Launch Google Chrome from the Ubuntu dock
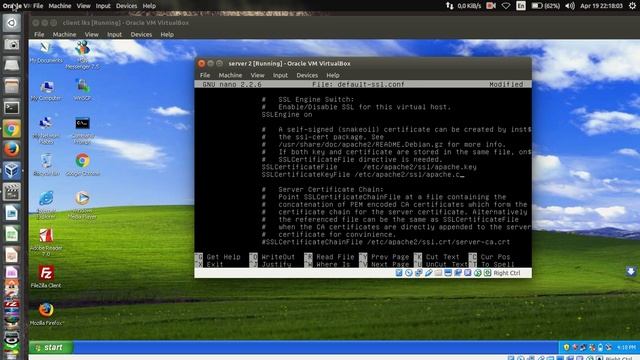The width and height of the screenshot is (640, 360). [11, 129]
